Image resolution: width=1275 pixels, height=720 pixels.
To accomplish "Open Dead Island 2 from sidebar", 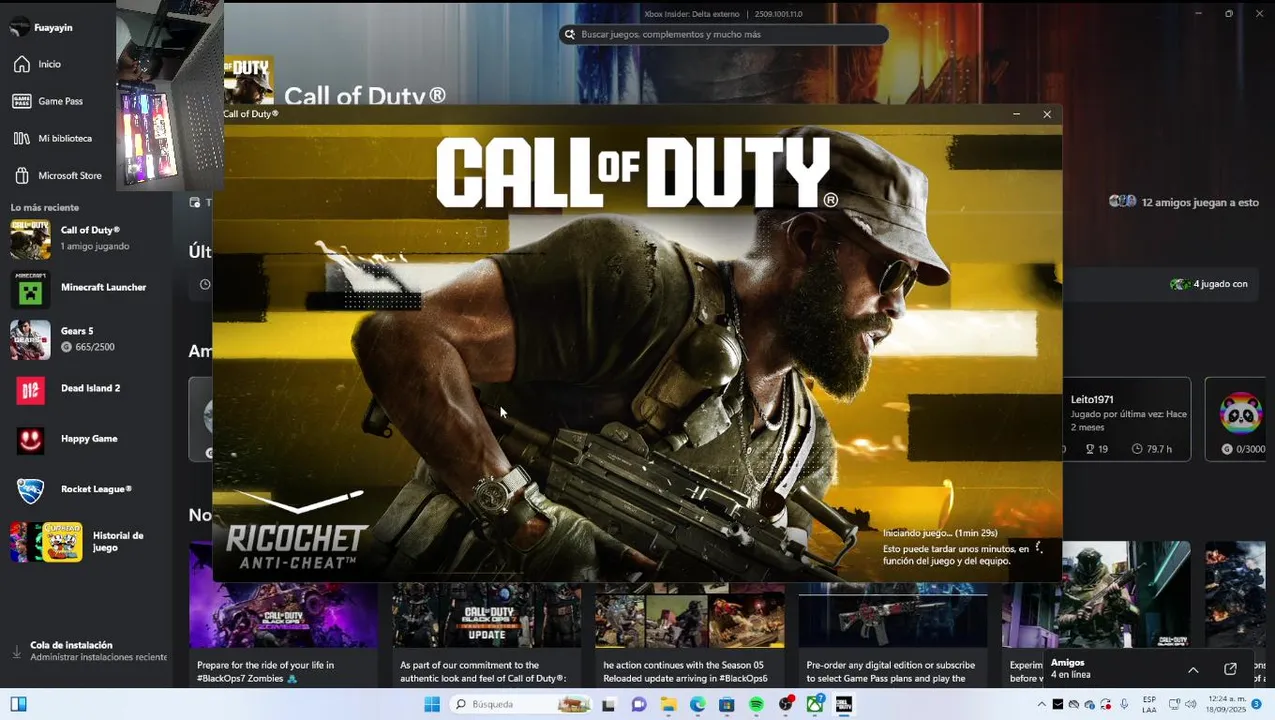I will 85,389.
